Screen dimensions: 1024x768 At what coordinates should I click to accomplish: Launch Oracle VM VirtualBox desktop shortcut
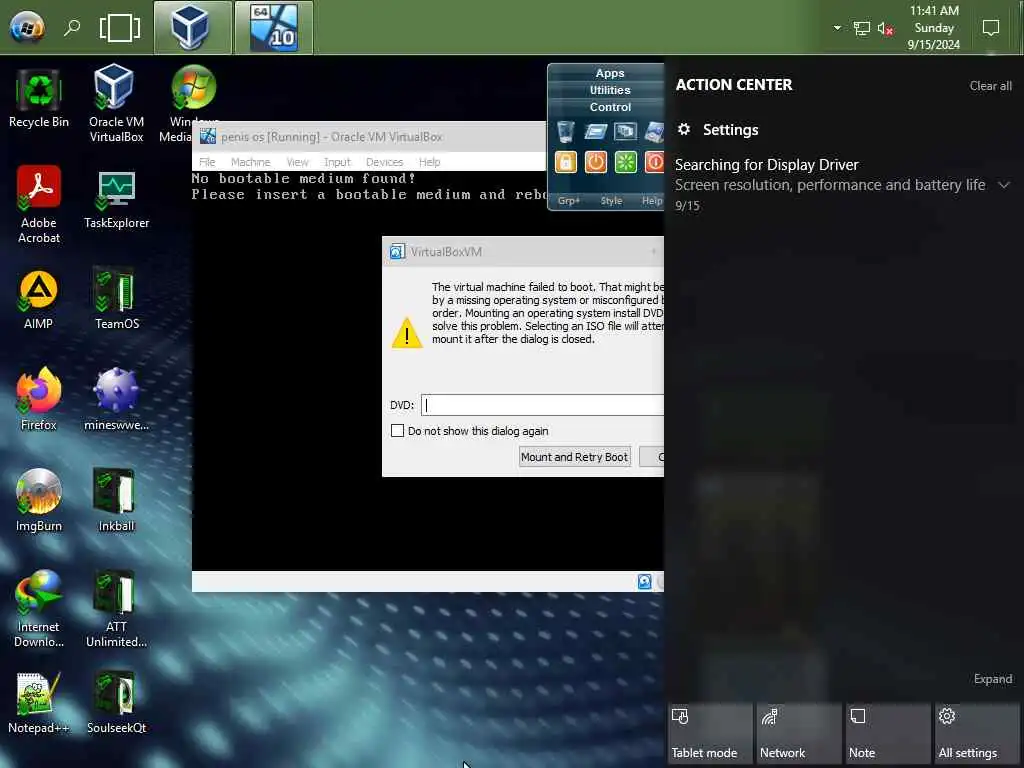(x=116, y=103)
